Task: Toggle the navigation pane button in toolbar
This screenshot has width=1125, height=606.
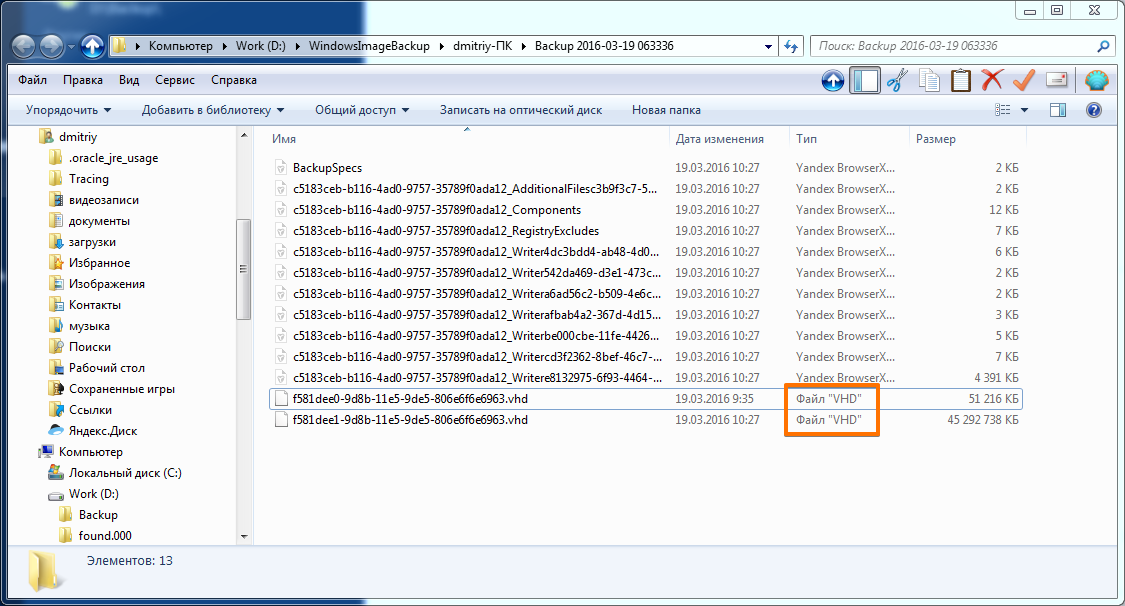Action: coord(864,80)
